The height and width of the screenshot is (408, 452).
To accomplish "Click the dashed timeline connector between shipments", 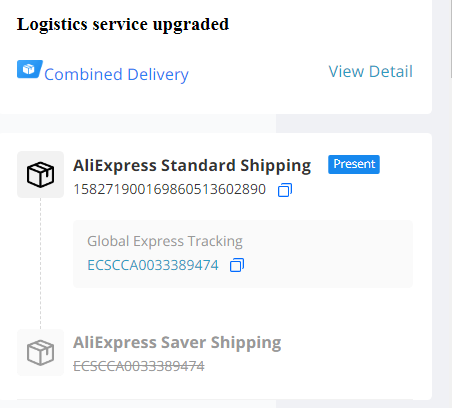I will tap(41, 263).
